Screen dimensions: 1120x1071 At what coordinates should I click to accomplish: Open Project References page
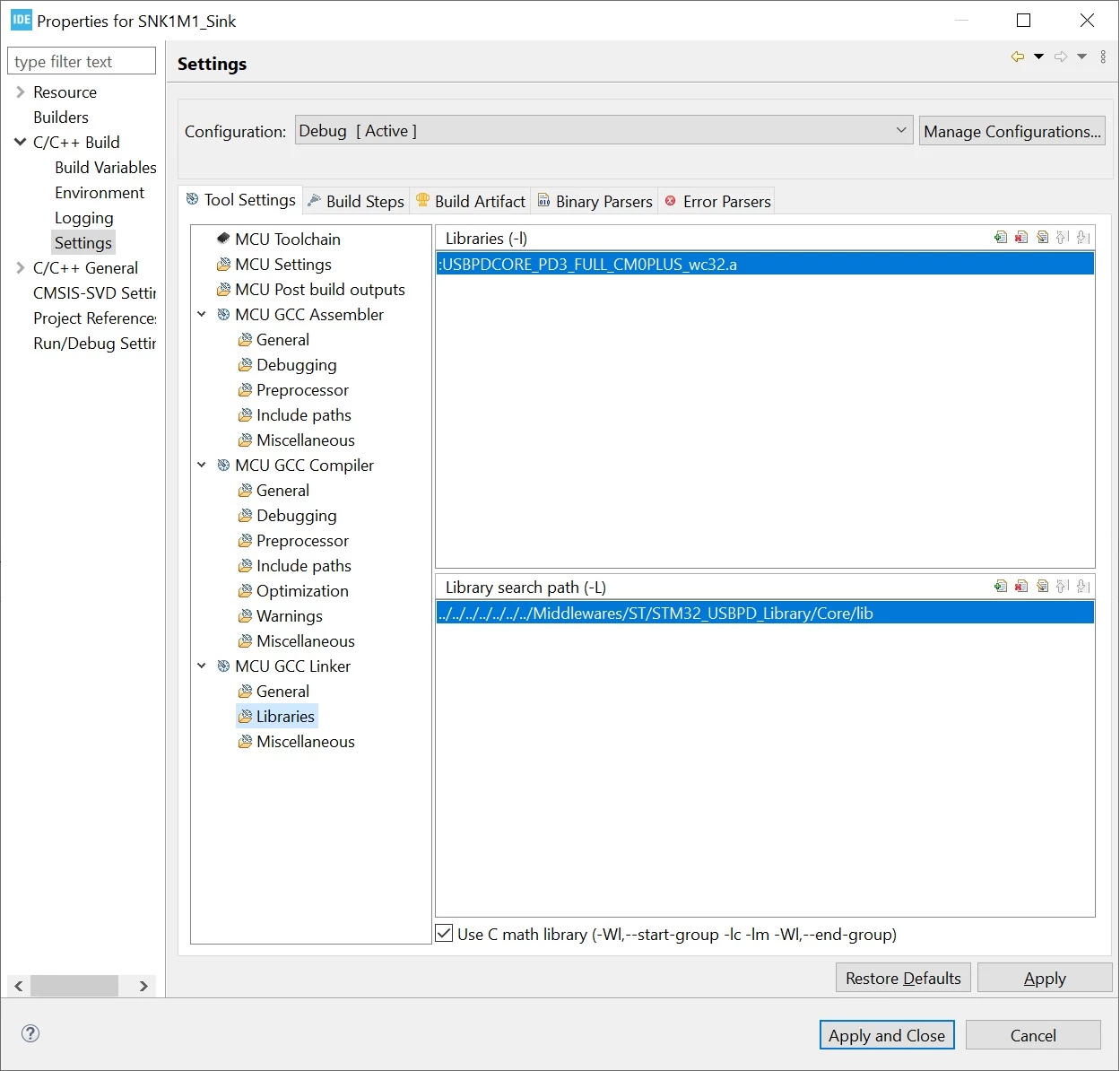pos(94,318)
